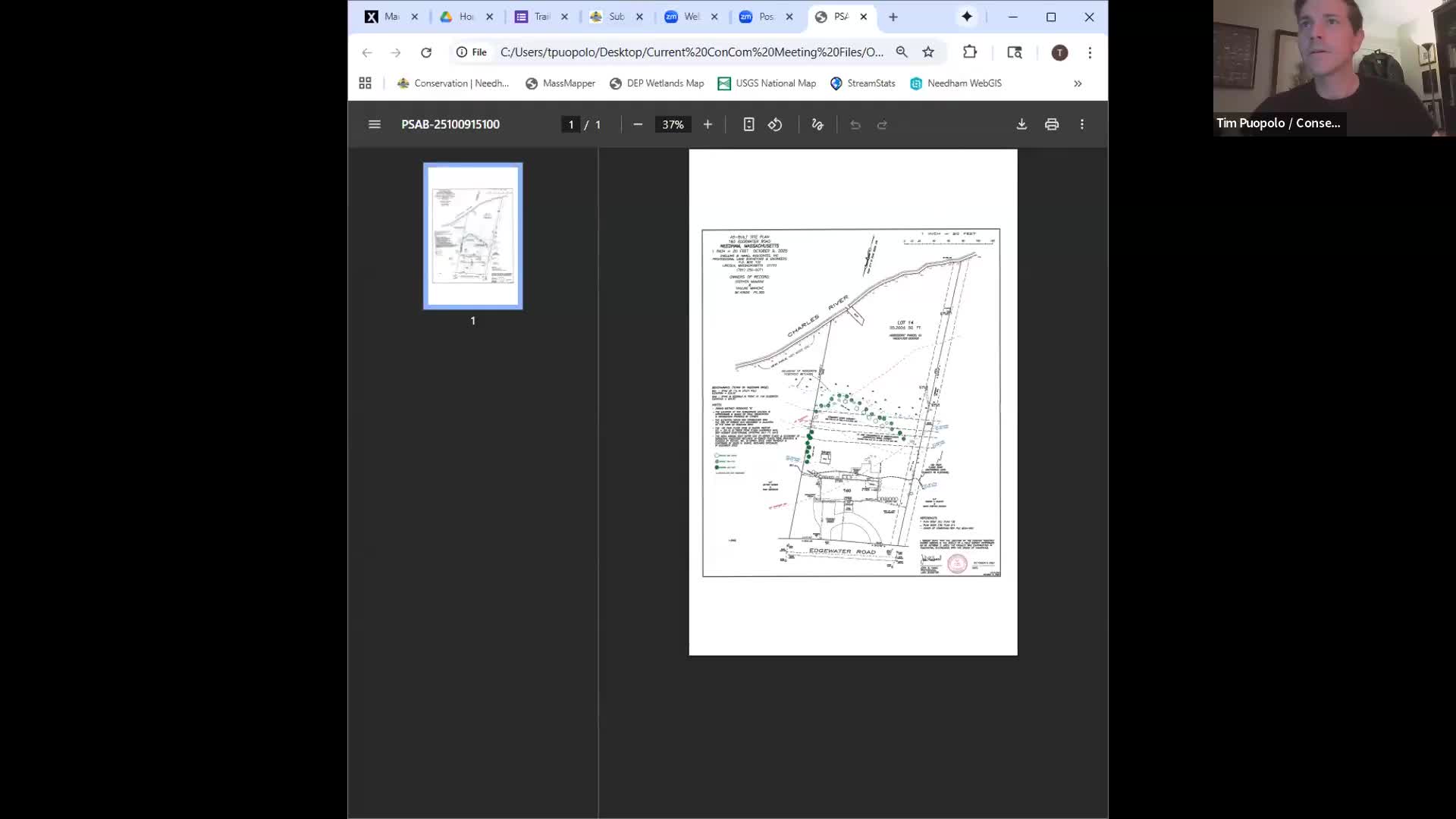Switch to the Trai browser tab
This screenshot has width=1456, height=819.
(535, 17)
